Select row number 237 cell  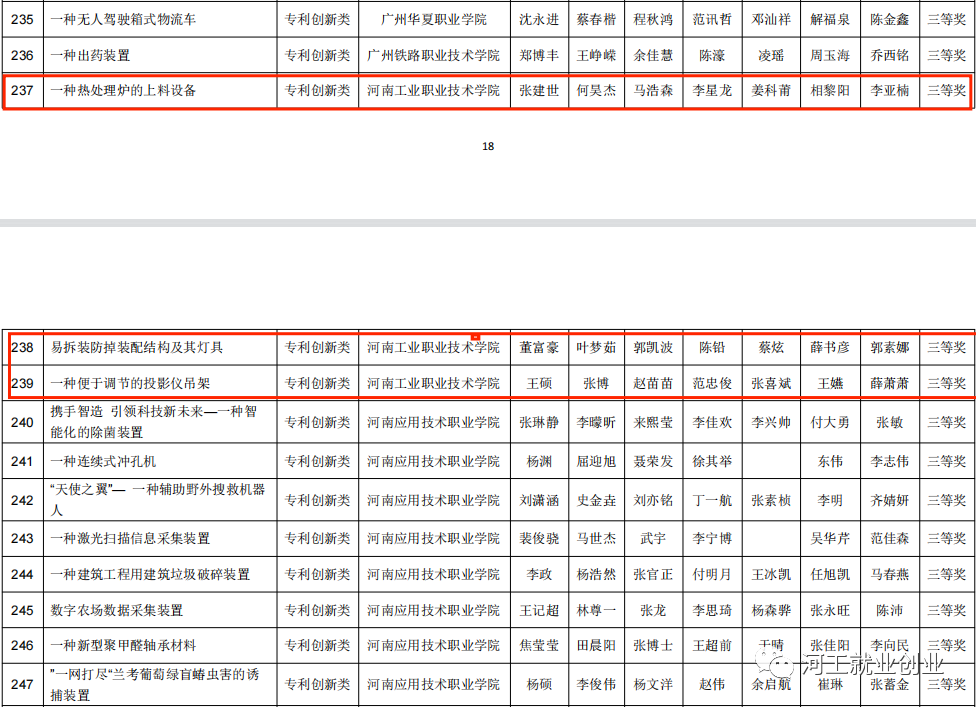[22, 91]
